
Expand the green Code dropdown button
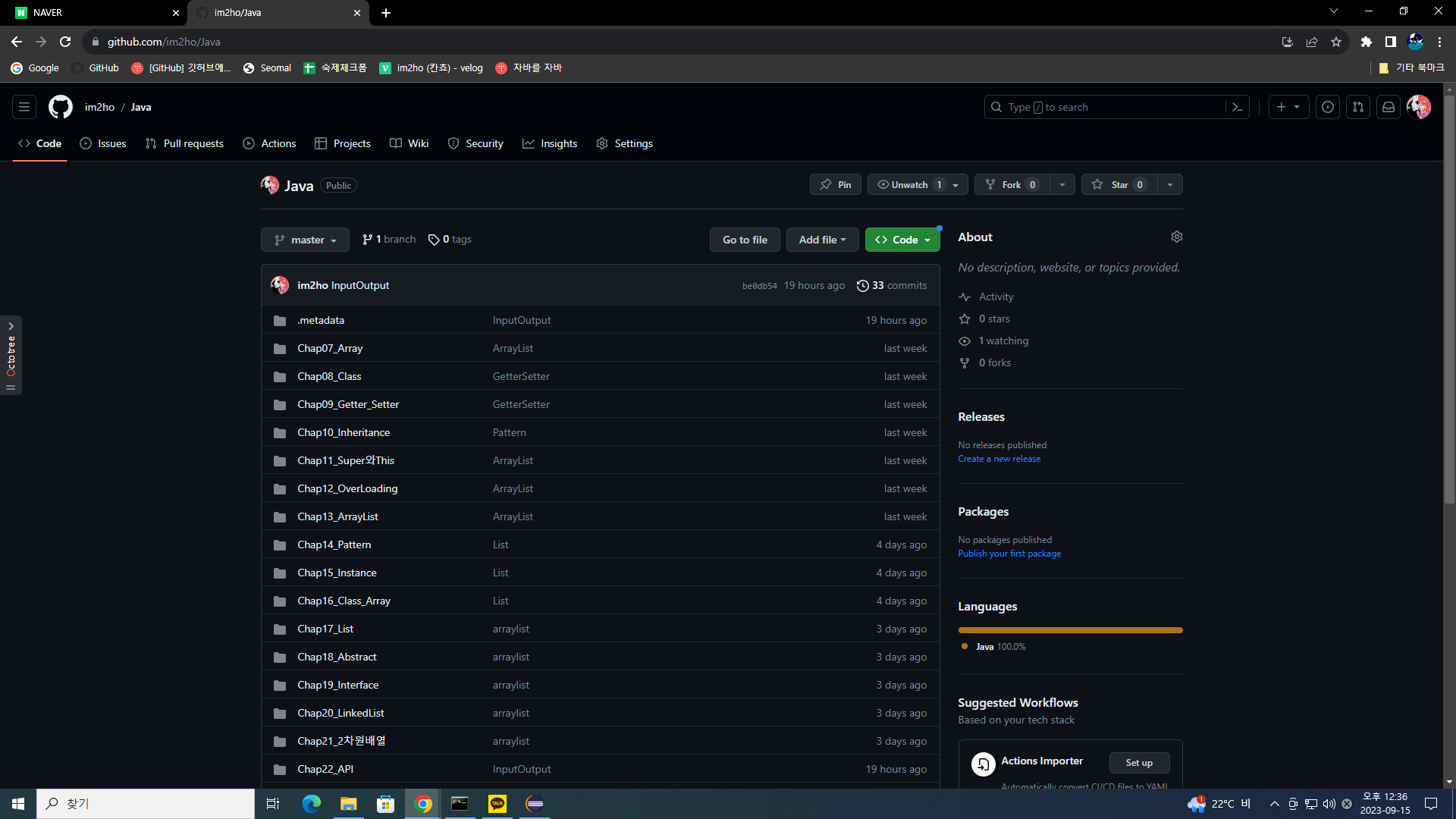click(902, 240)
